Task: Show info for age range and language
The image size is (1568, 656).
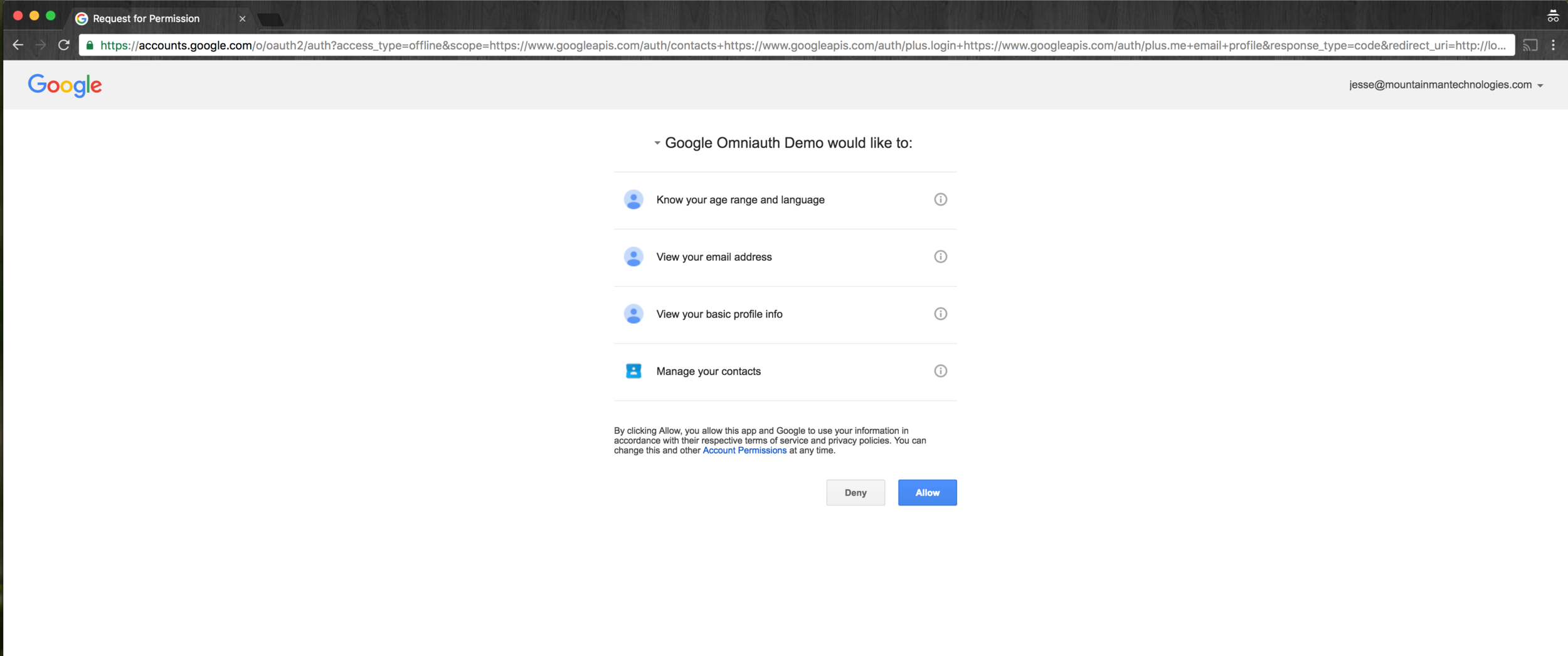Action: pos(940,199)
